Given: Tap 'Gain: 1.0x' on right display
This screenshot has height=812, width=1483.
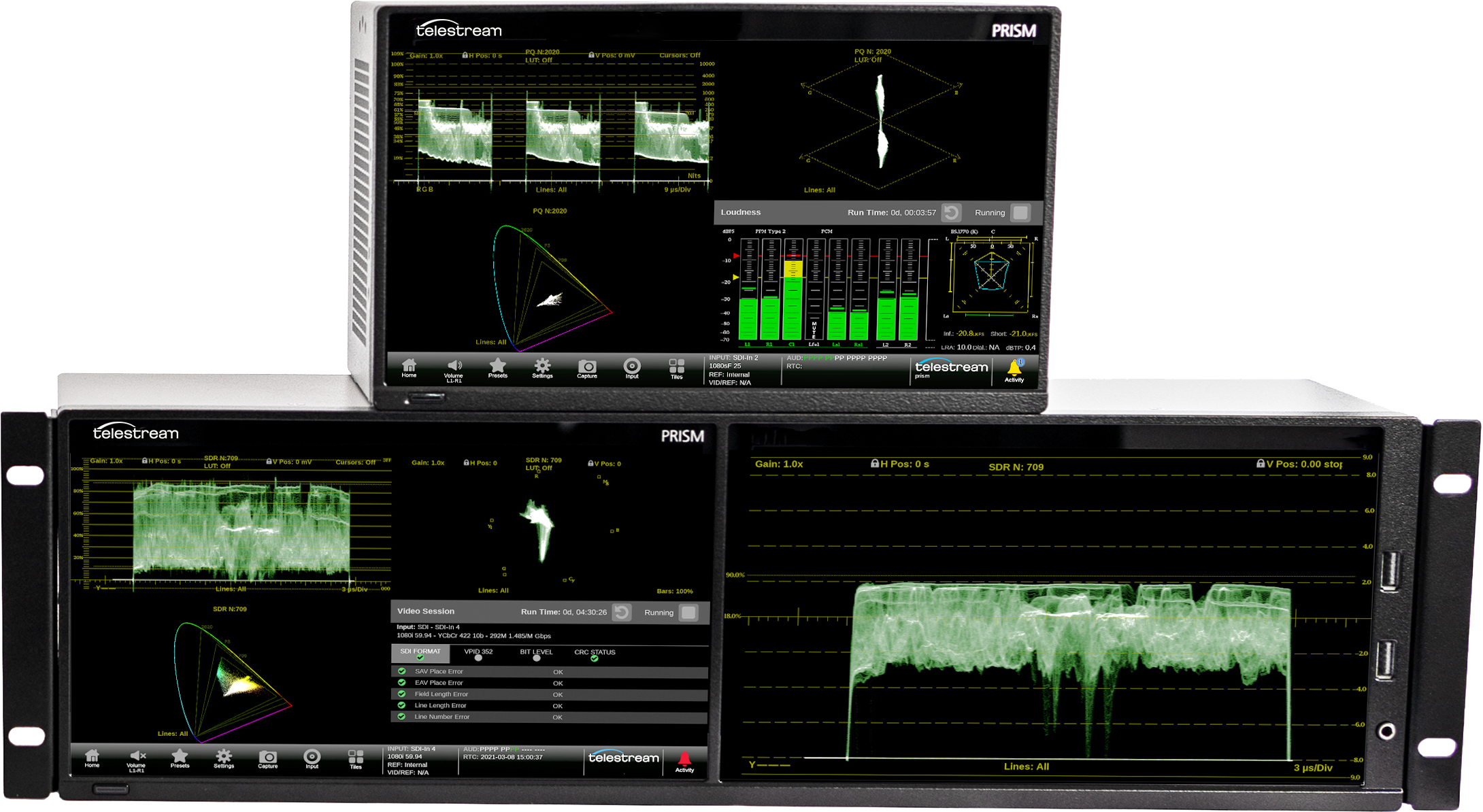Looking at the screenshot, I should tap(779, 464).
